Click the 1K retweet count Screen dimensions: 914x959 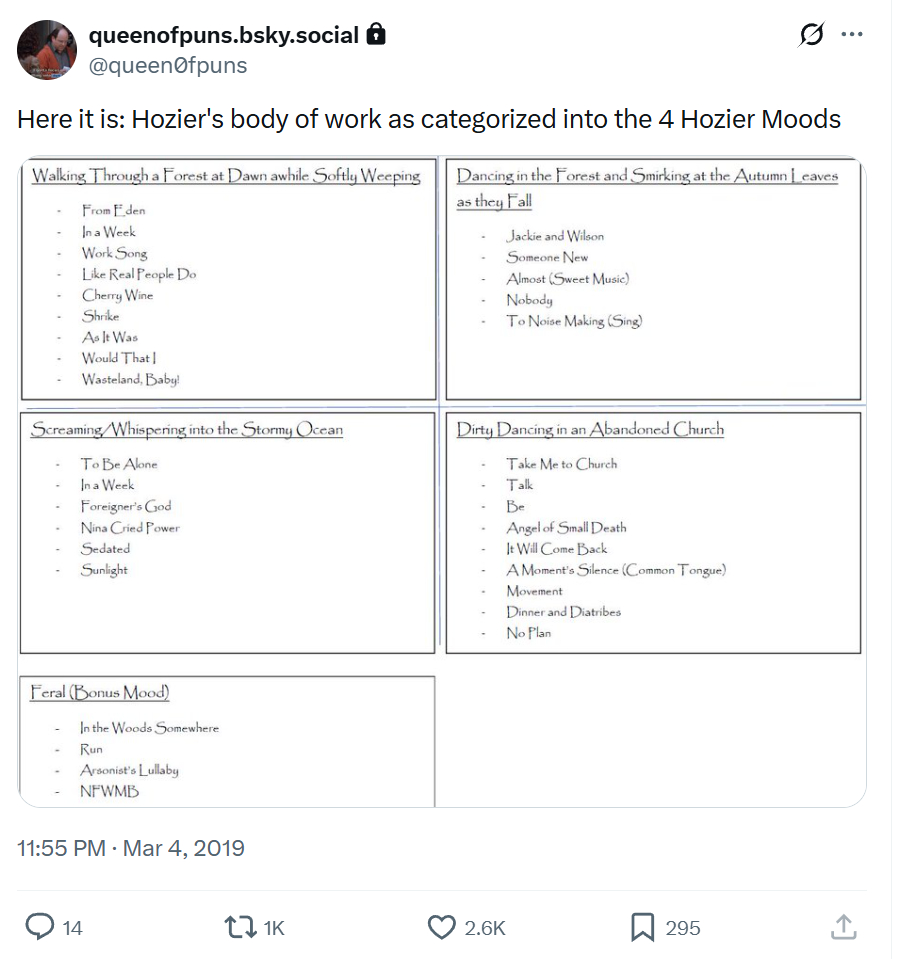coord(273,928)
